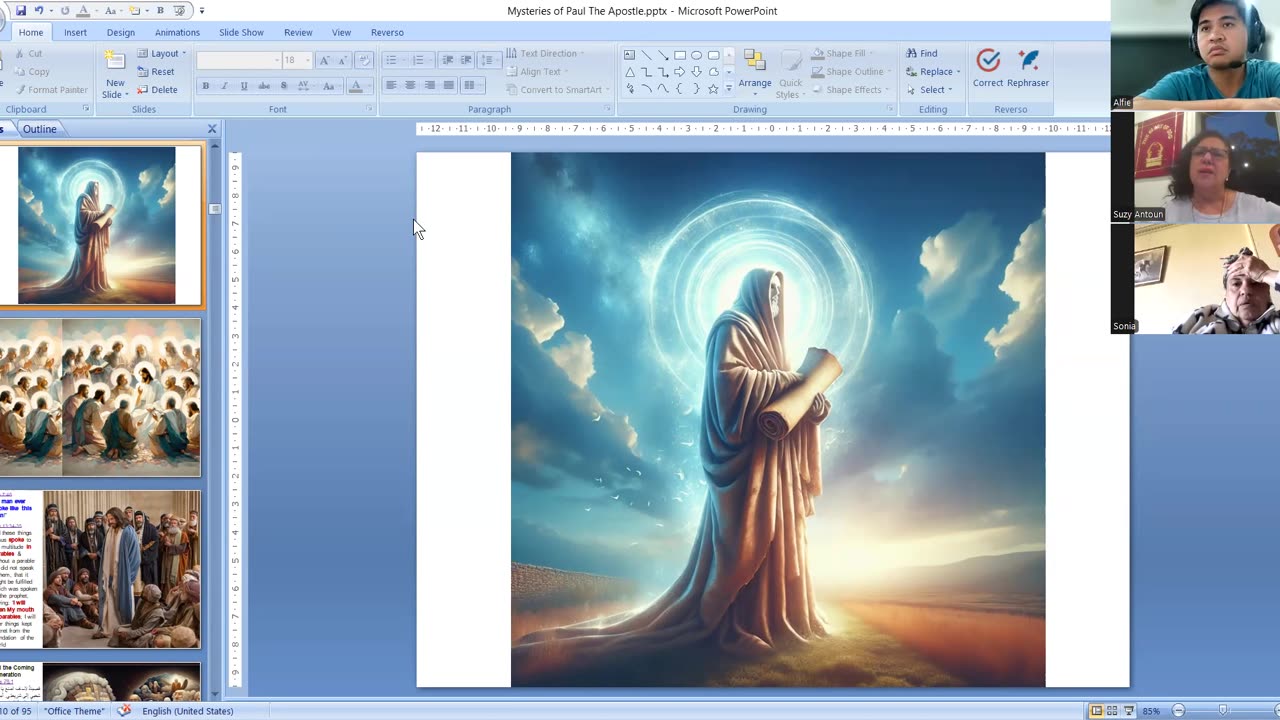Click the Redo/Repeat icon
The height and width of the screenshot is (720, 1280).
tap(65, 10)
